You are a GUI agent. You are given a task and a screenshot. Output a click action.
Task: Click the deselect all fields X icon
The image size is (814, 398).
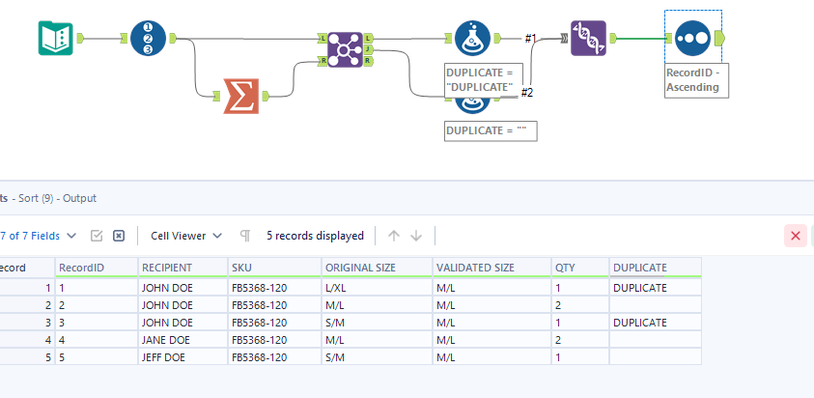coord(119,236)
